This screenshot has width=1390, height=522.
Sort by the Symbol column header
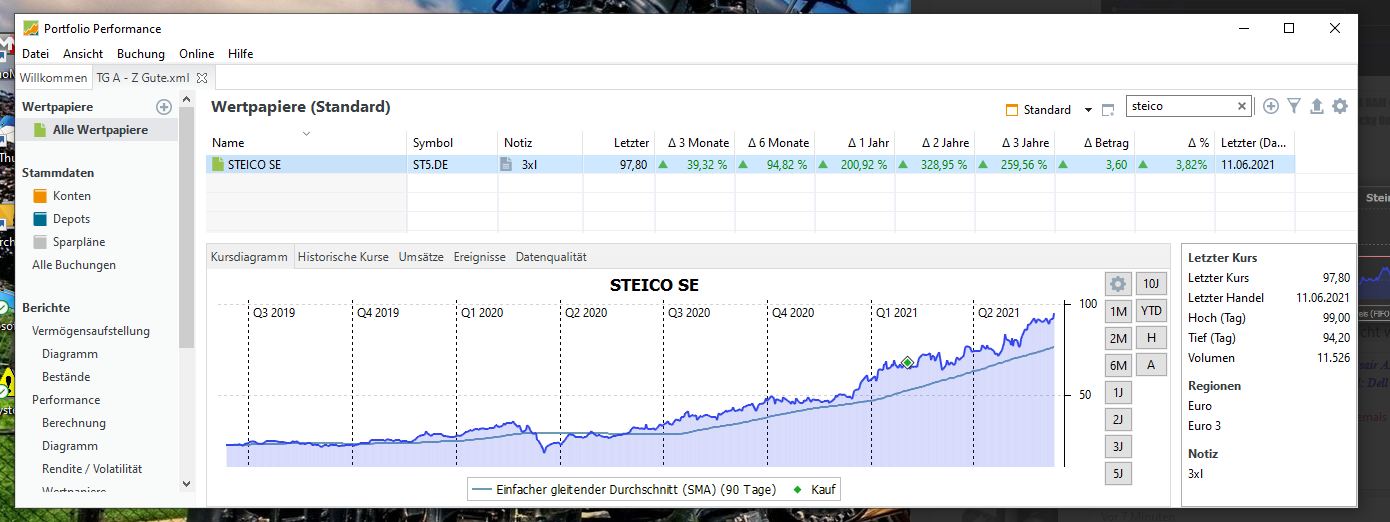tap(452, 143)
